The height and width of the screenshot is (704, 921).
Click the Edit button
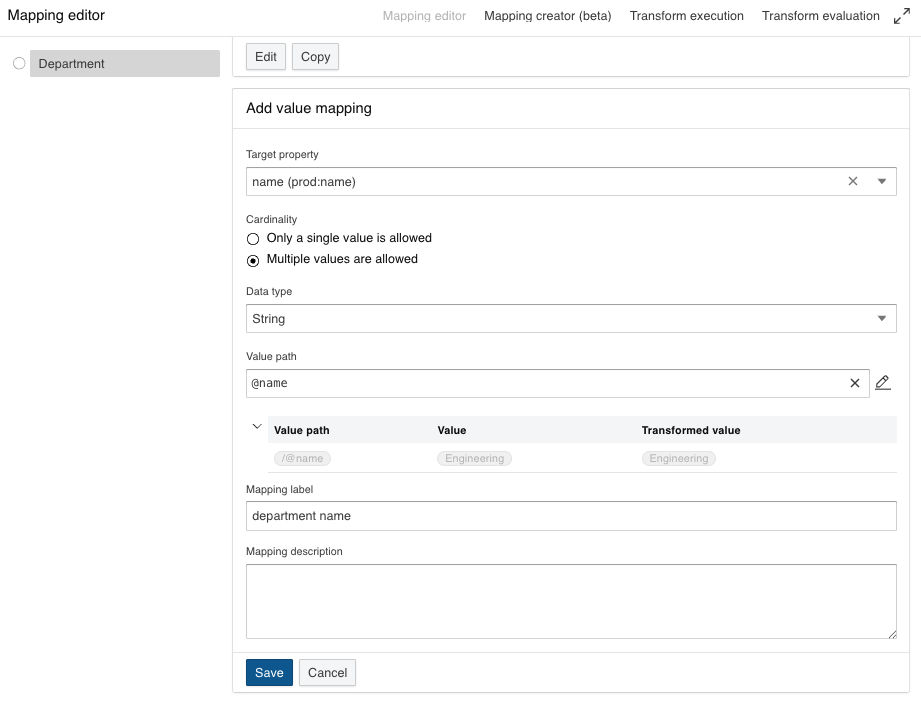265,56
